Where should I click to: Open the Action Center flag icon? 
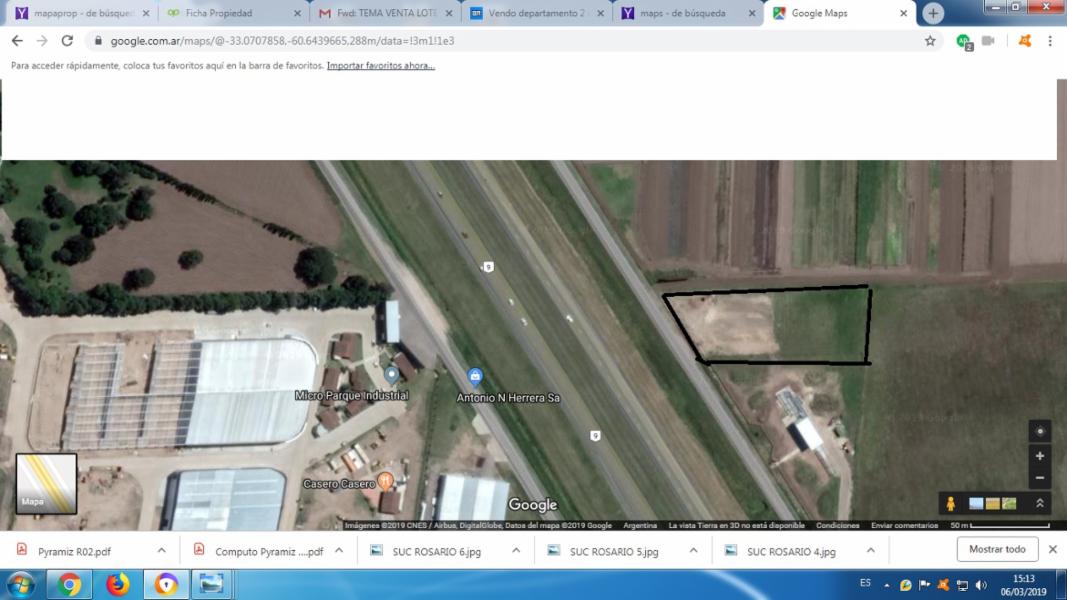(x=924, y=585)
